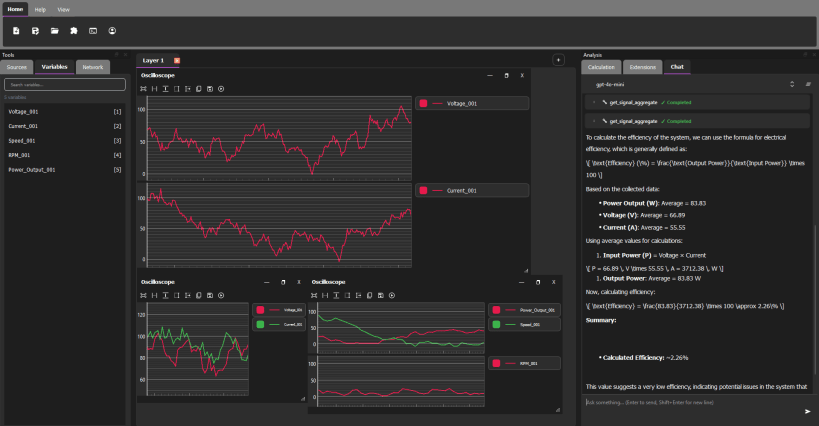The image size is (819, 426).
Task: Select Power_Output_001 variable
Action: 32,170
